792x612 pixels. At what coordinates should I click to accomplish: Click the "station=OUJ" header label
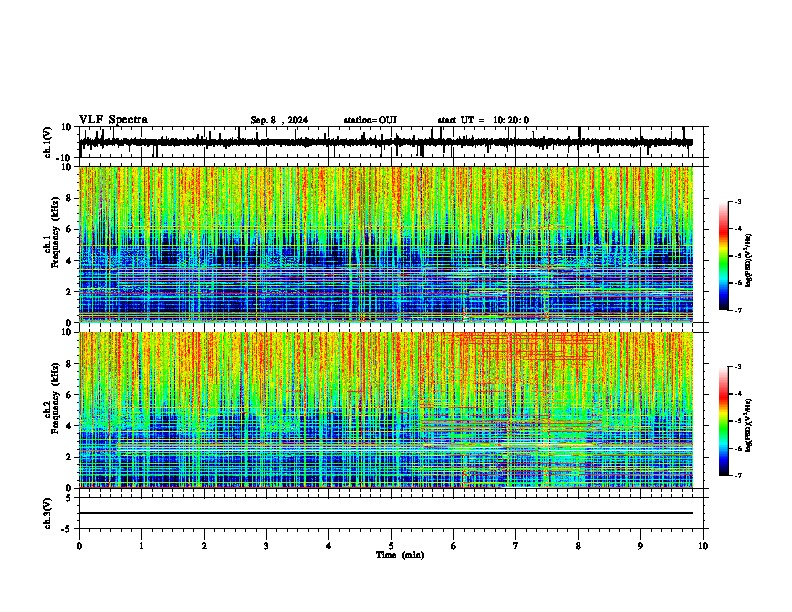(370, 120)
